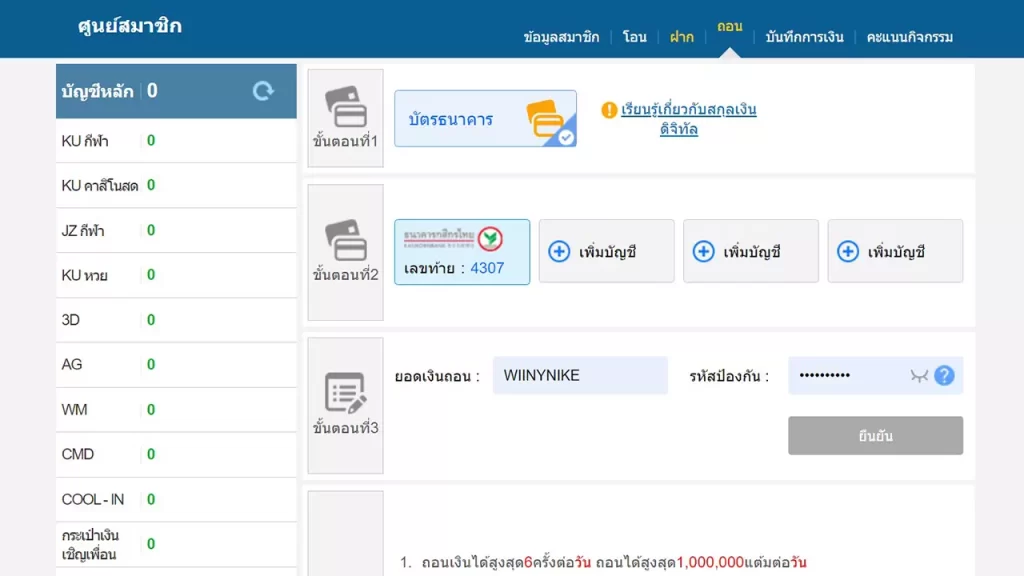Click the ยอดเงินถอน withdrawal amount field

(580, 376)
